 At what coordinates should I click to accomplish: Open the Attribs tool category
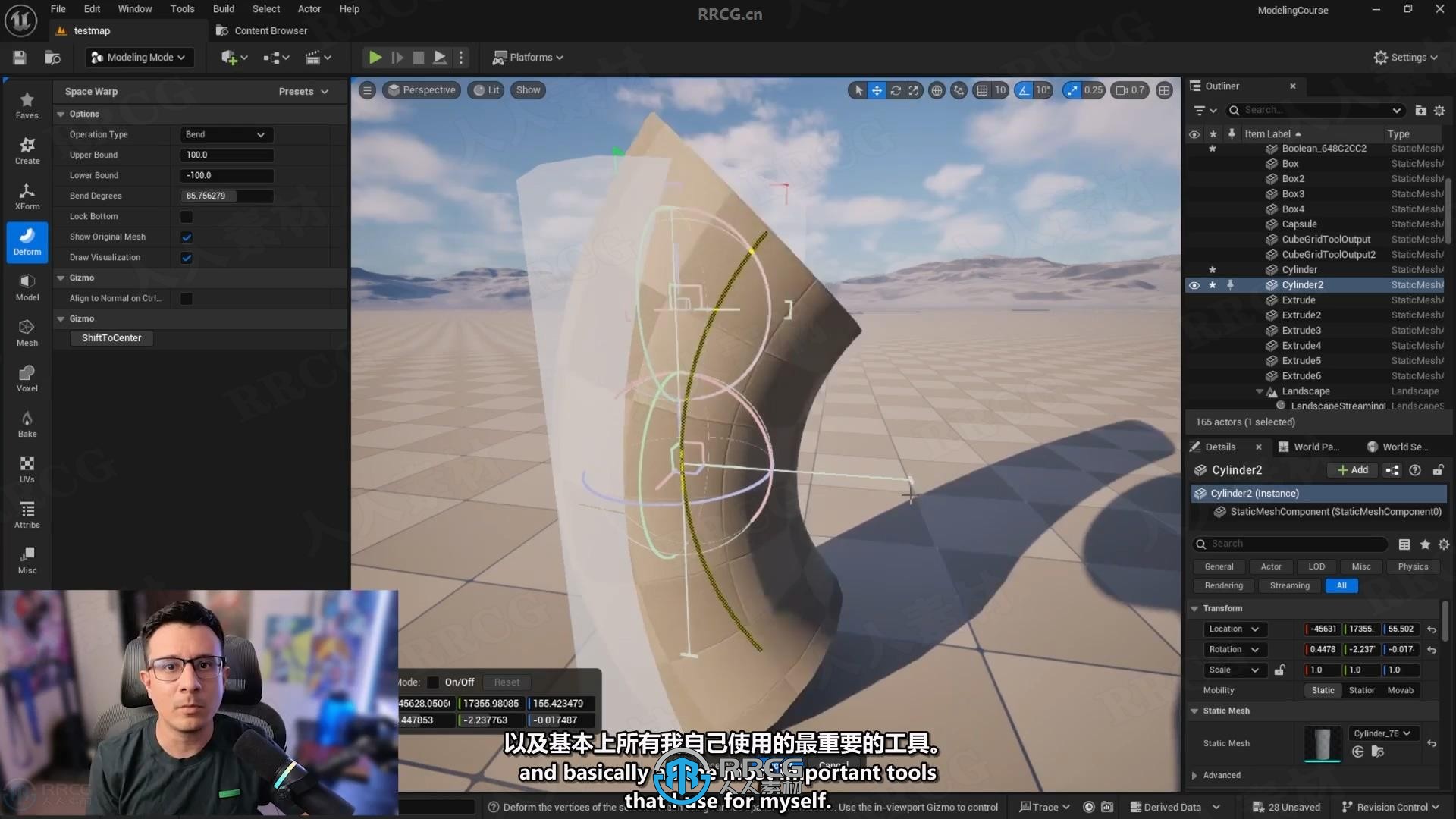pyautogui.click(x=27, y=515)
